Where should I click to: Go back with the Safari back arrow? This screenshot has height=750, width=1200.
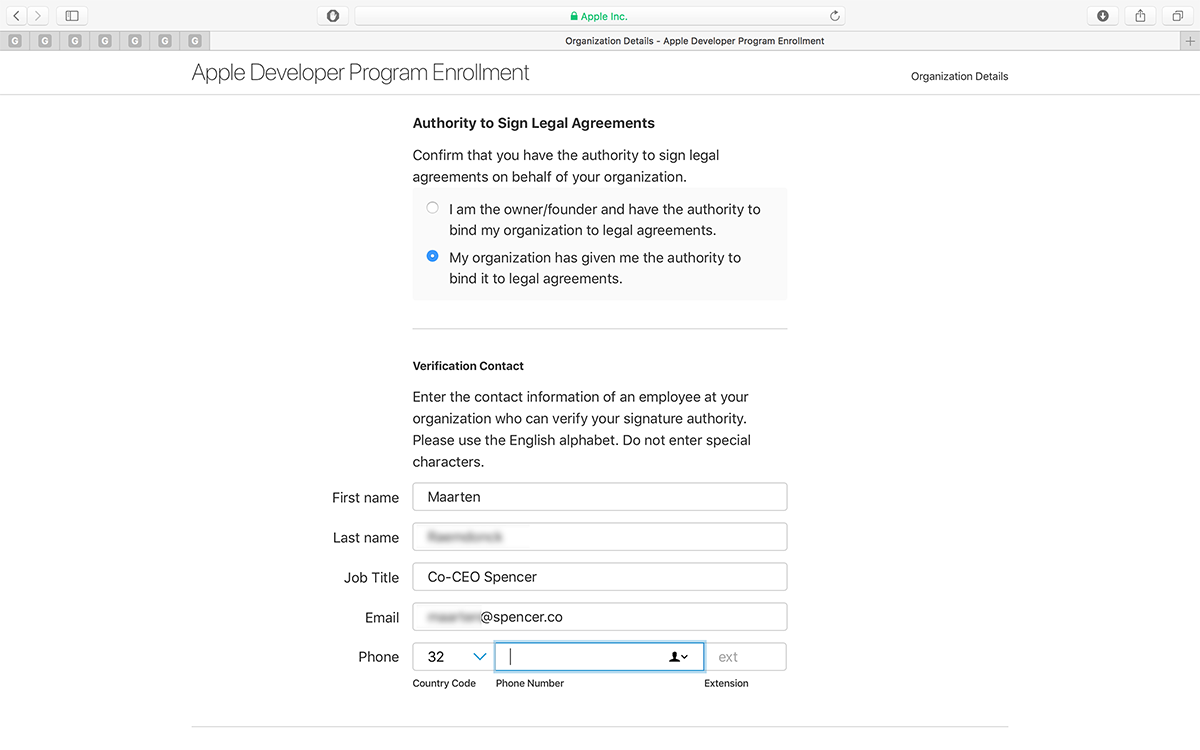tap(16, 16)
